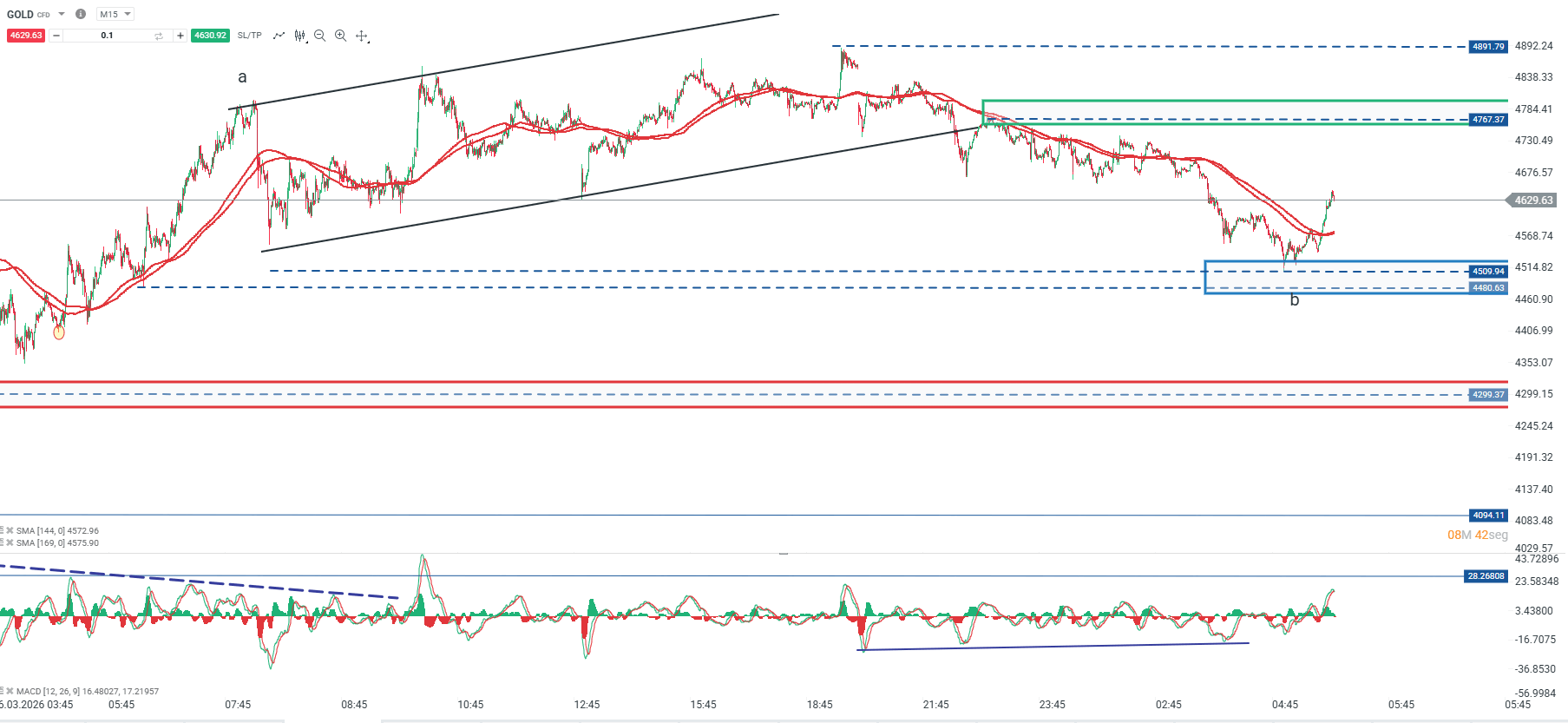
Task: Click the red sell price 4629.63
Action: [26, 36]
